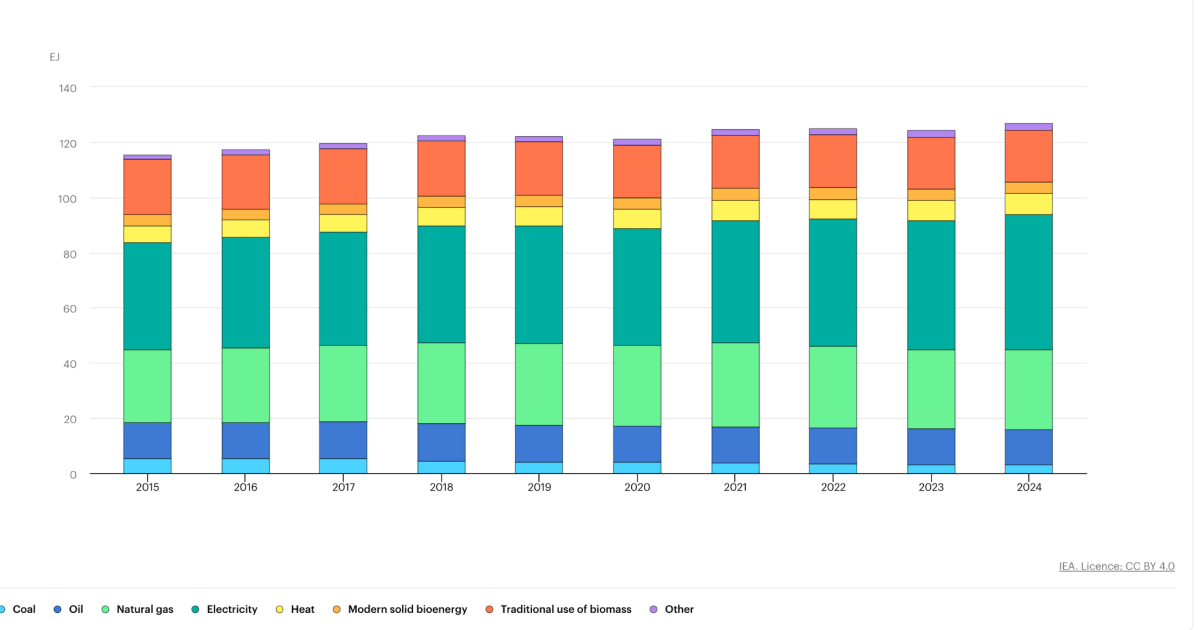Screen dimensions: 1200x630
Task: Select the 2018 Oil bar segment
Action: (441, 443)
